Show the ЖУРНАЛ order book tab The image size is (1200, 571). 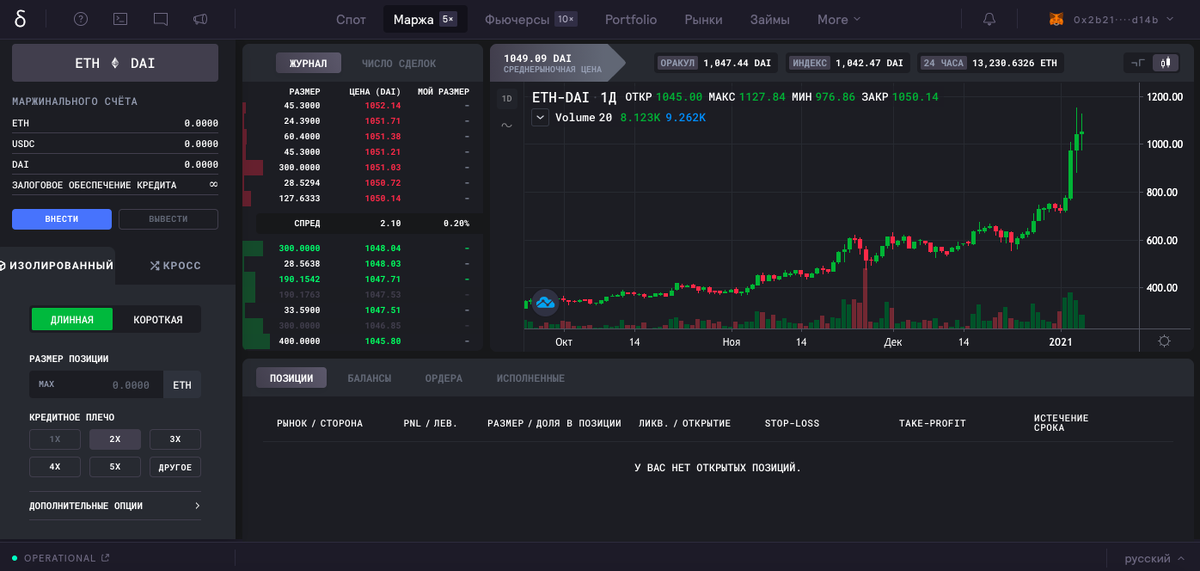coord(308,63)
